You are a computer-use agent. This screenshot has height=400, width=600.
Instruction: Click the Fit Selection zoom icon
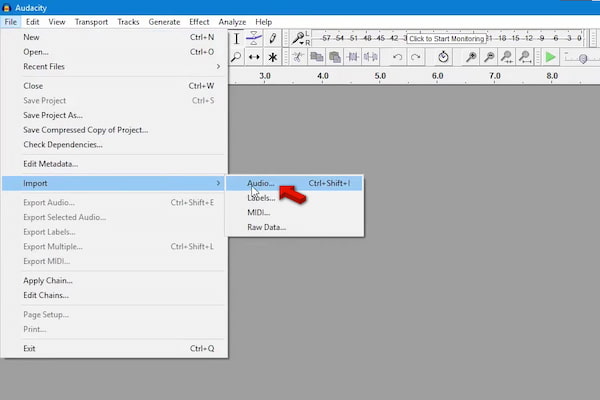click(x=507, y=57)
